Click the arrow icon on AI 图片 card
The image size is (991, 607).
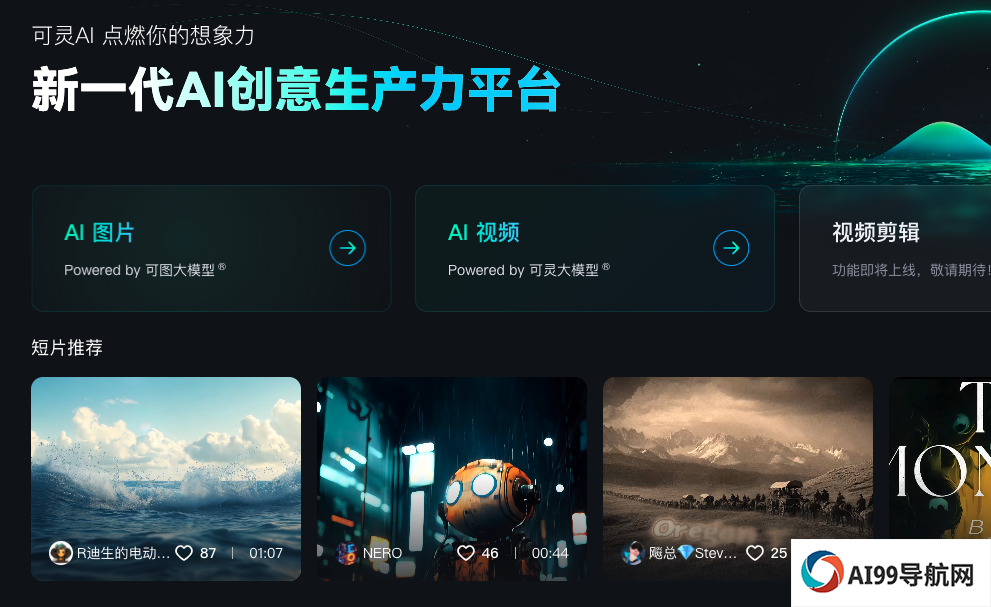pyautogui.click(x=348, y=248)
